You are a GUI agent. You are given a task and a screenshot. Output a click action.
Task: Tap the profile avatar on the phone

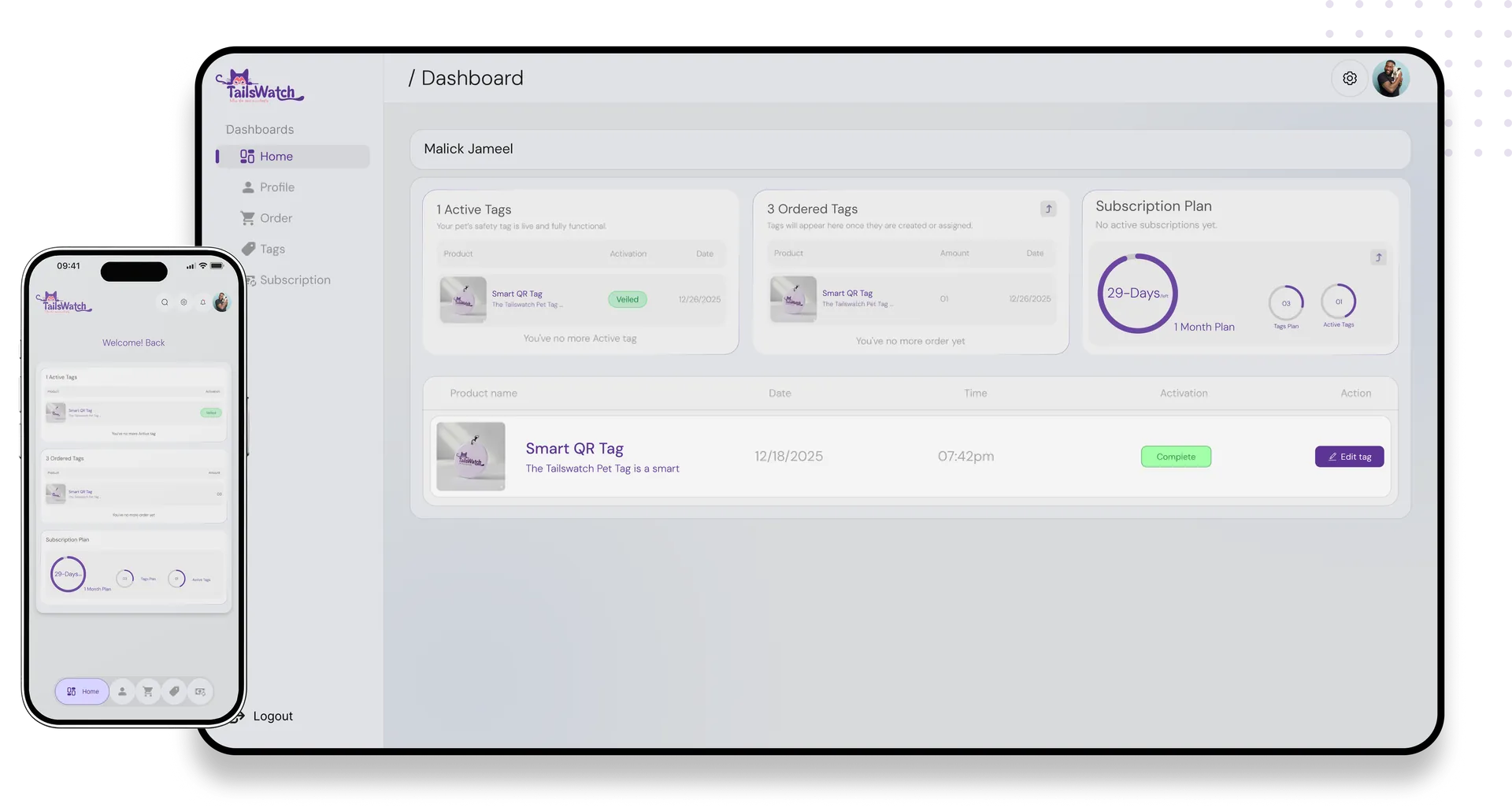(x=221, y=302)
